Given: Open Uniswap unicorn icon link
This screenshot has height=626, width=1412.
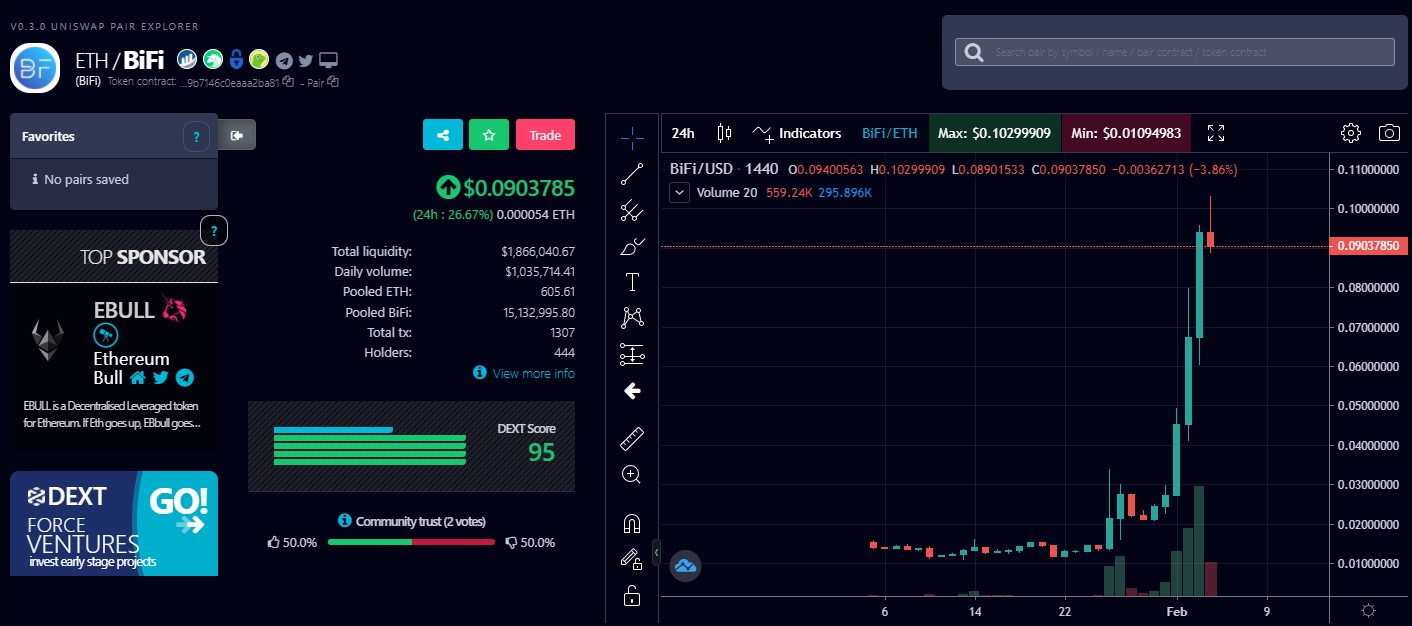Looking at the screenshot, I should 213,60.
